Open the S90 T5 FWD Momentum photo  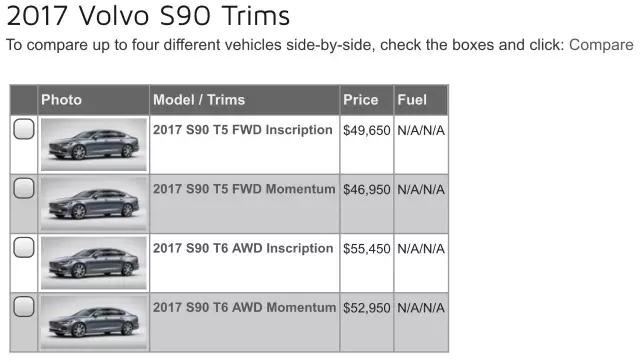94,204
